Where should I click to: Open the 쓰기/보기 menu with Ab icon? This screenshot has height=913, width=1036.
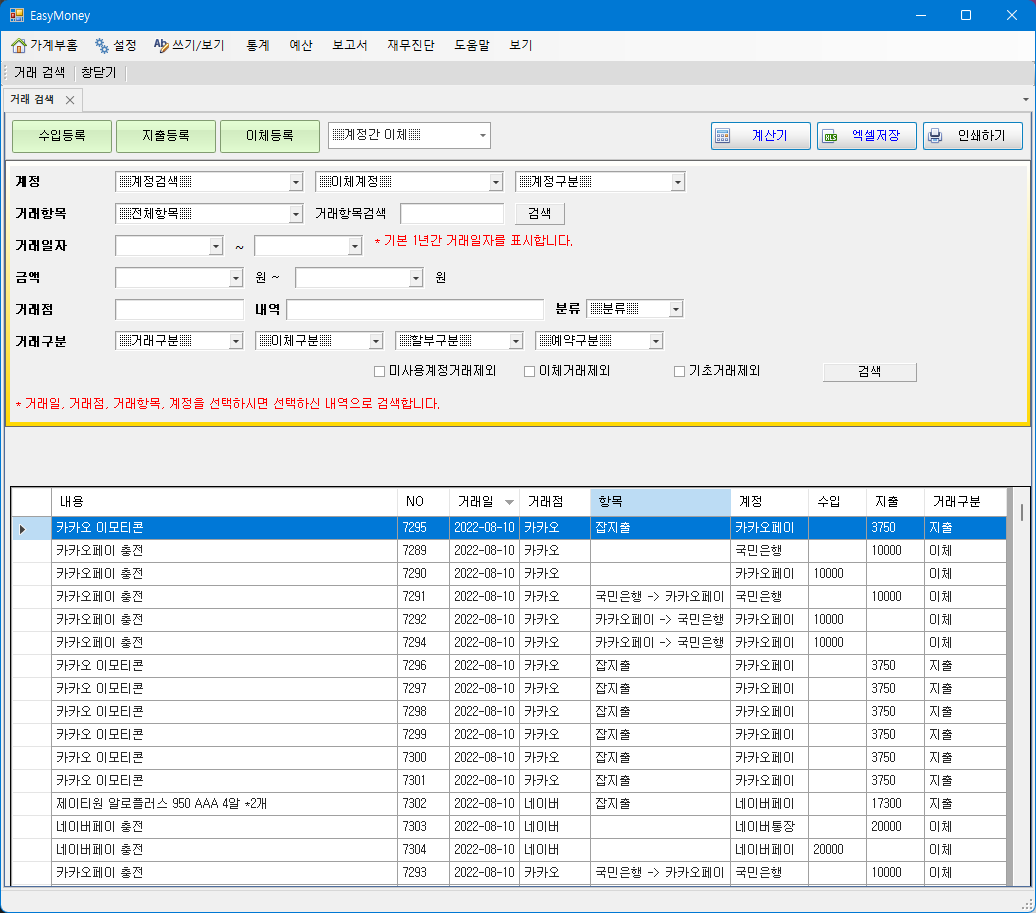click(x=189, y=45)
